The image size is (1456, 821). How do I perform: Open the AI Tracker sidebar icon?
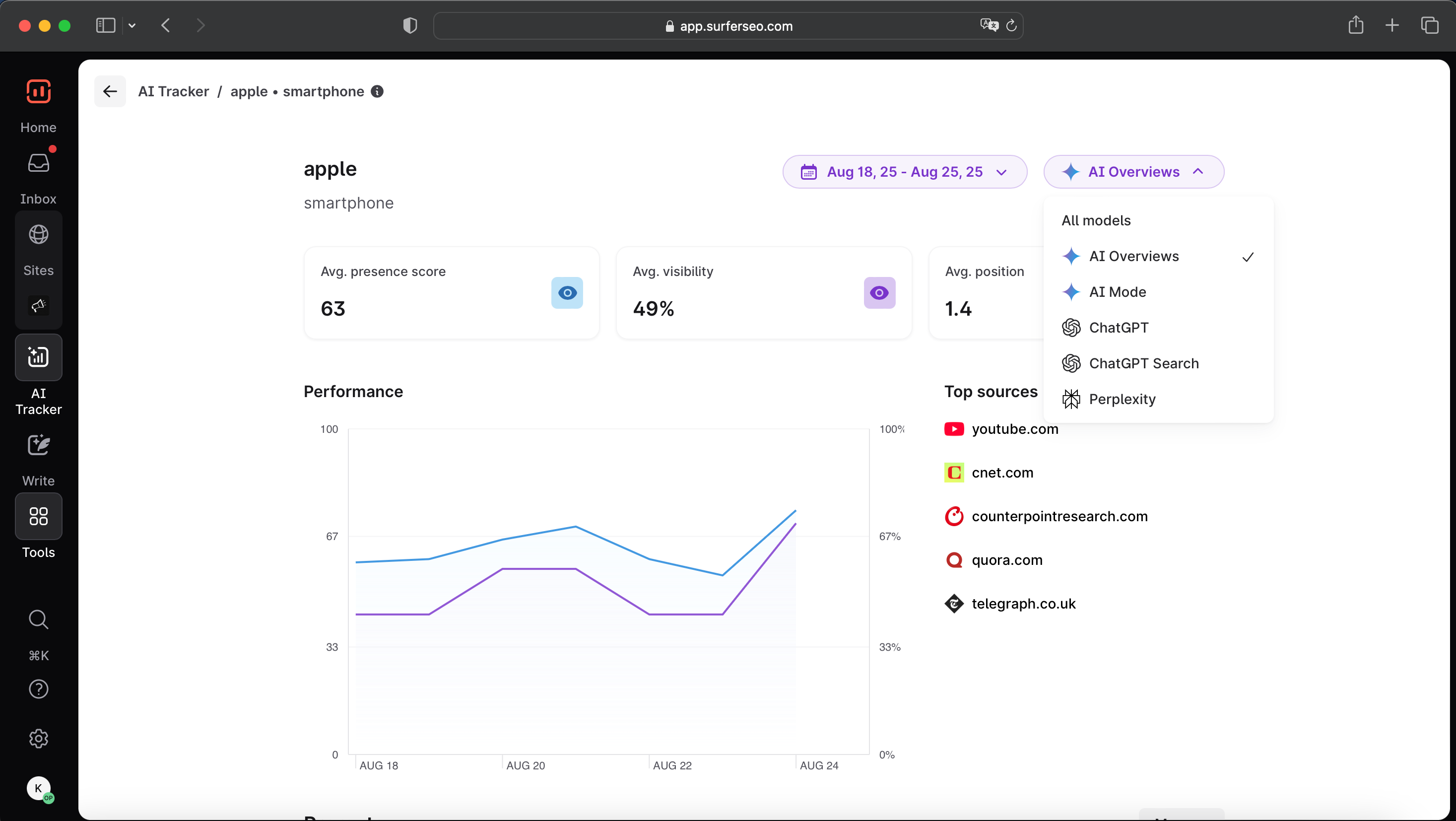pyautogui.click(x=38, y=357)
